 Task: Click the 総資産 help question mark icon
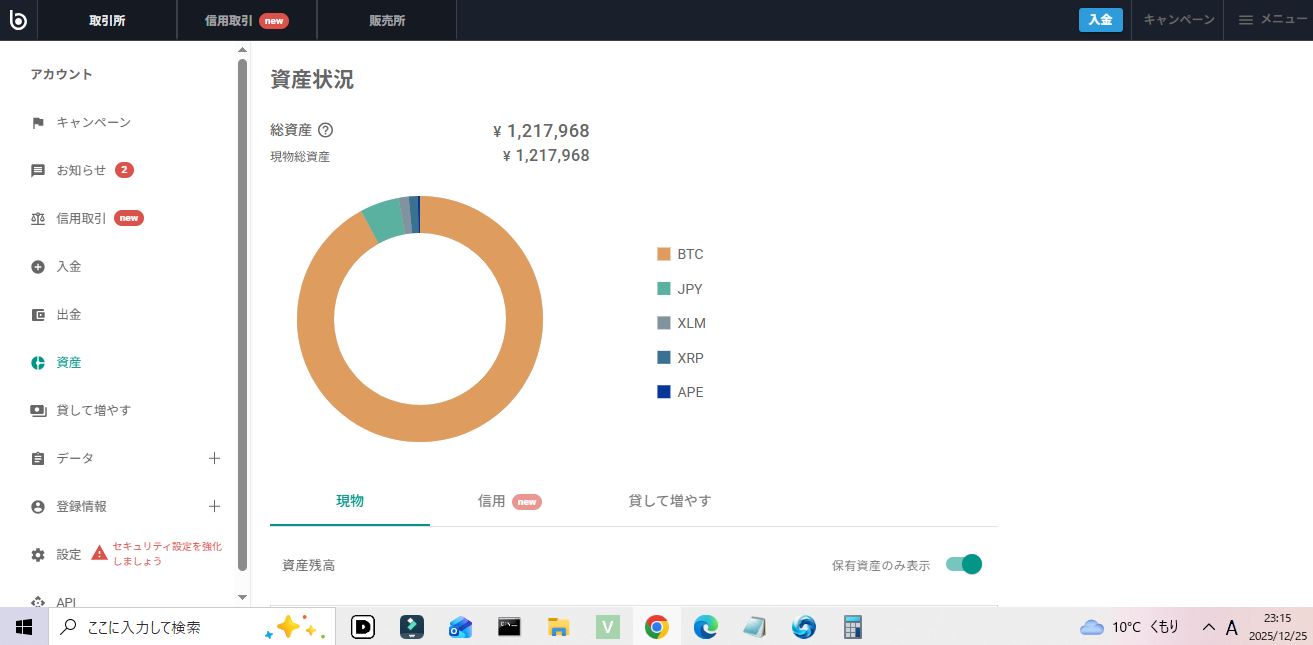325,130
